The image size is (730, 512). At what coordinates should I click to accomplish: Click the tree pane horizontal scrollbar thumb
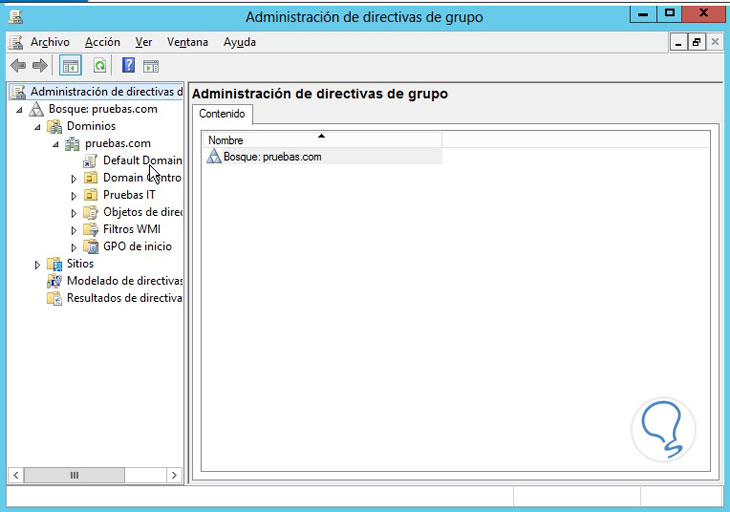(74, 475)
